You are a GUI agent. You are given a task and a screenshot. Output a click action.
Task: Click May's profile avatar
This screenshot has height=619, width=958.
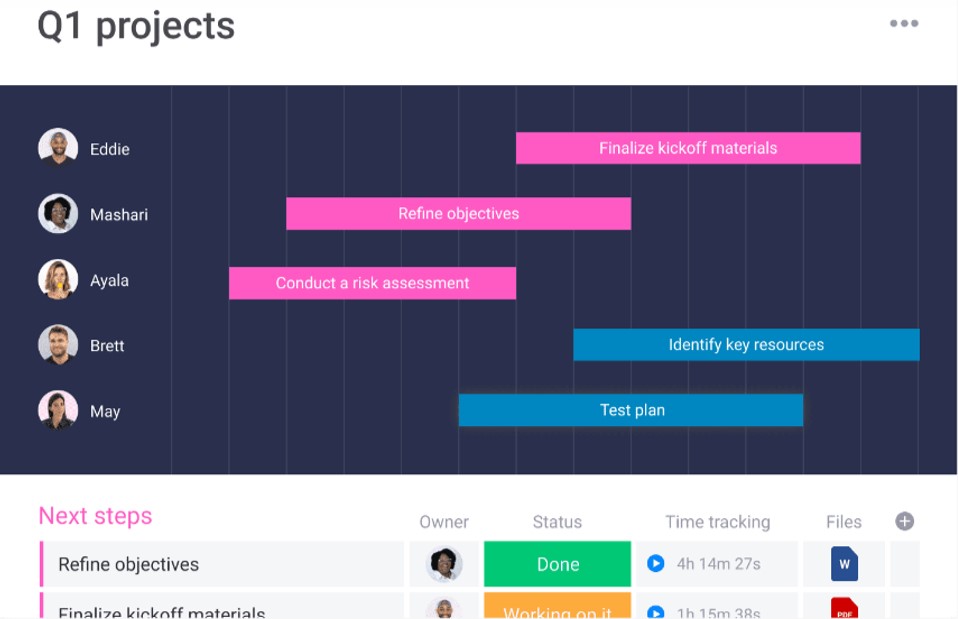(x=58, y=410)
